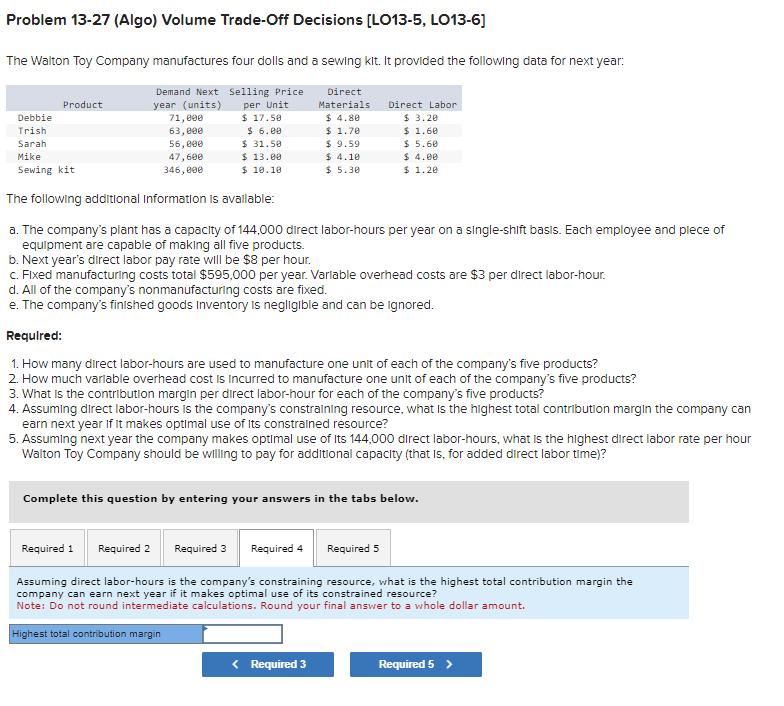This screenshot has width=784, height=706.
Task: Open the Required 2 tab
Action: click(124, 548)
